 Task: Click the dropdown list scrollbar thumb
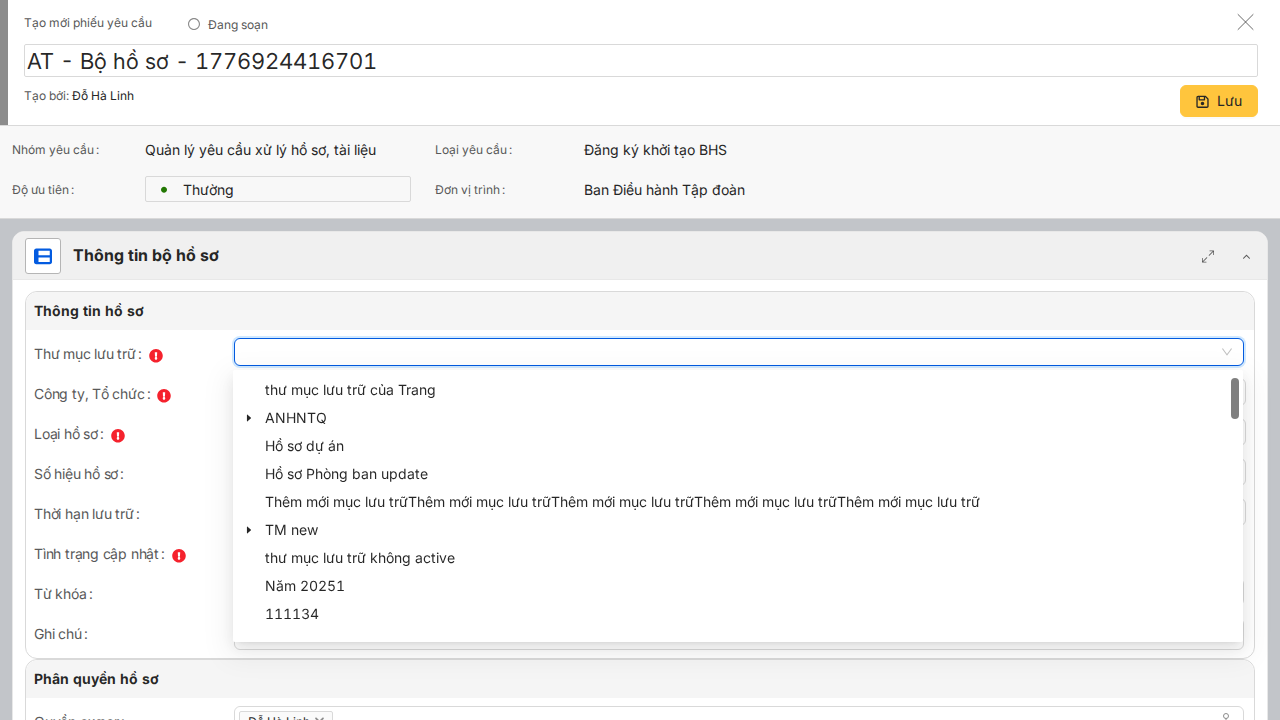point(1235,398)
